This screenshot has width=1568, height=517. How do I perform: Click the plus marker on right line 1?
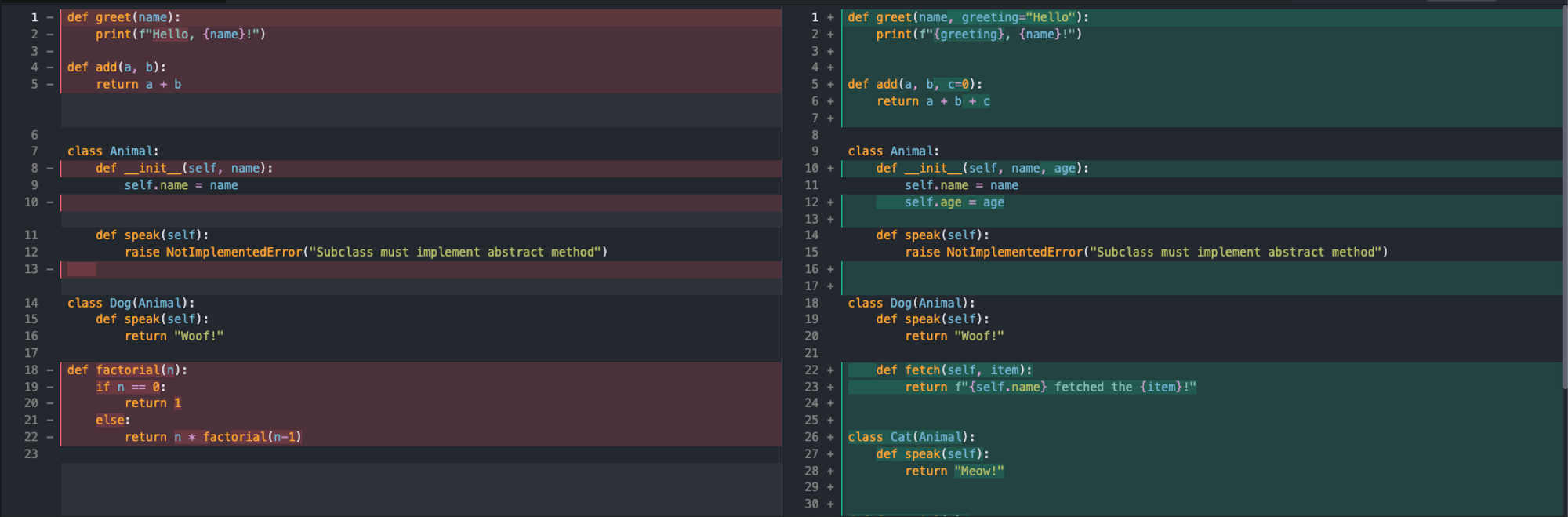point(830,17)
